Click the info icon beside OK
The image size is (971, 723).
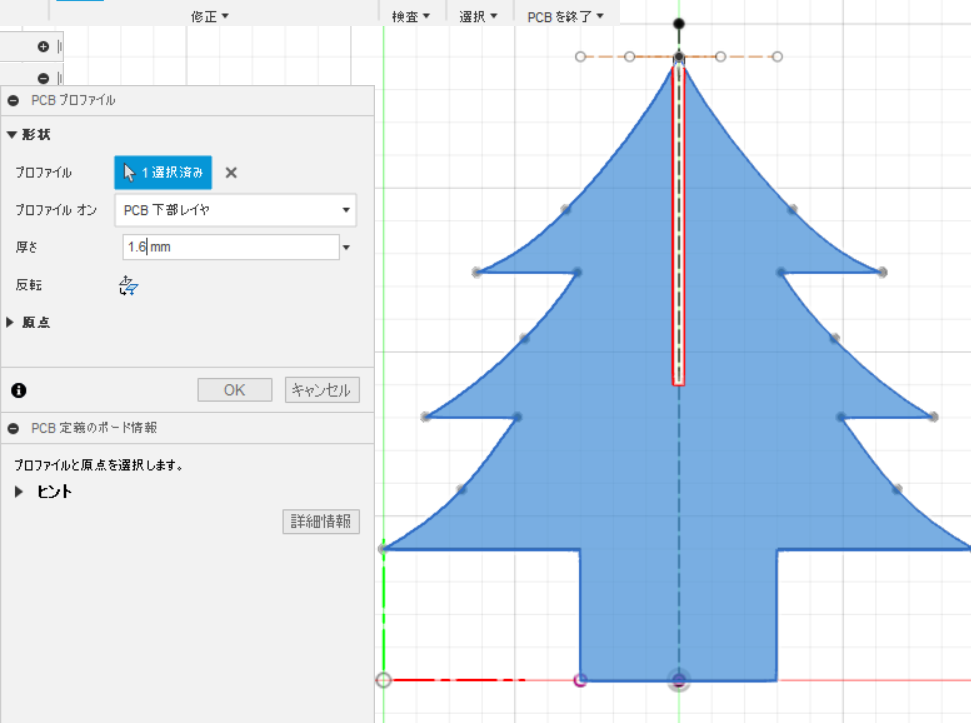coord(19,390)
